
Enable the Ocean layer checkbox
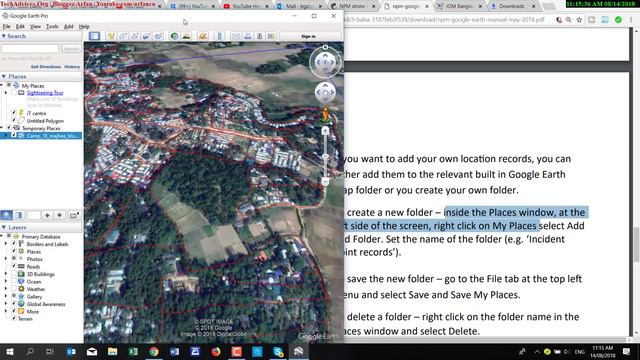(x=13, y=281)
